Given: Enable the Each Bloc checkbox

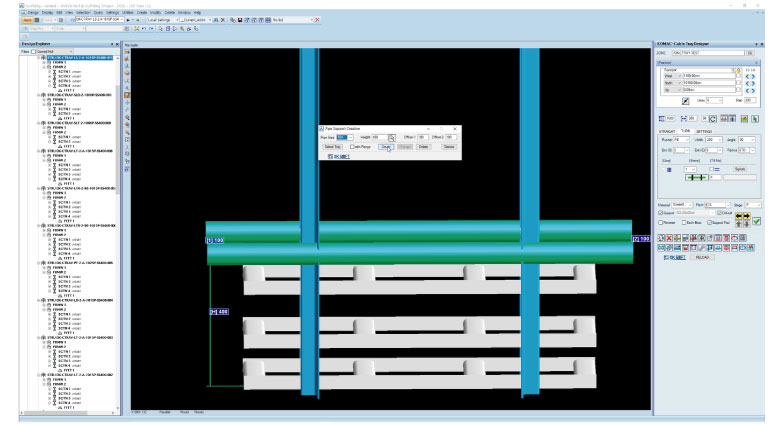Looking at the screenshot, I should [684, 222].
